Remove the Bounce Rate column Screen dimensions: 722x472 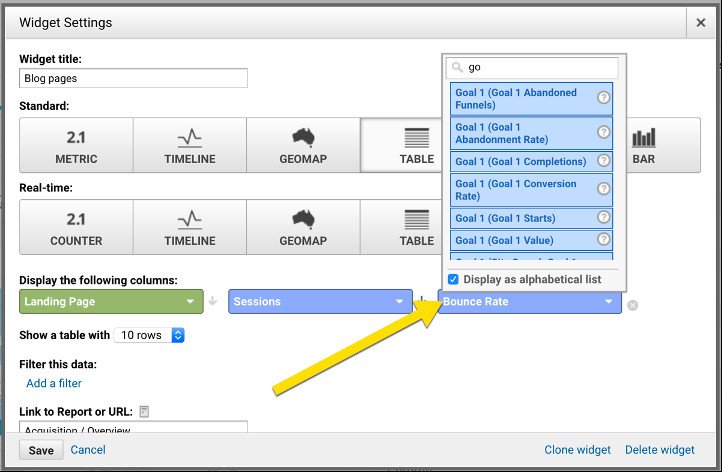click(x=633, y=305)
